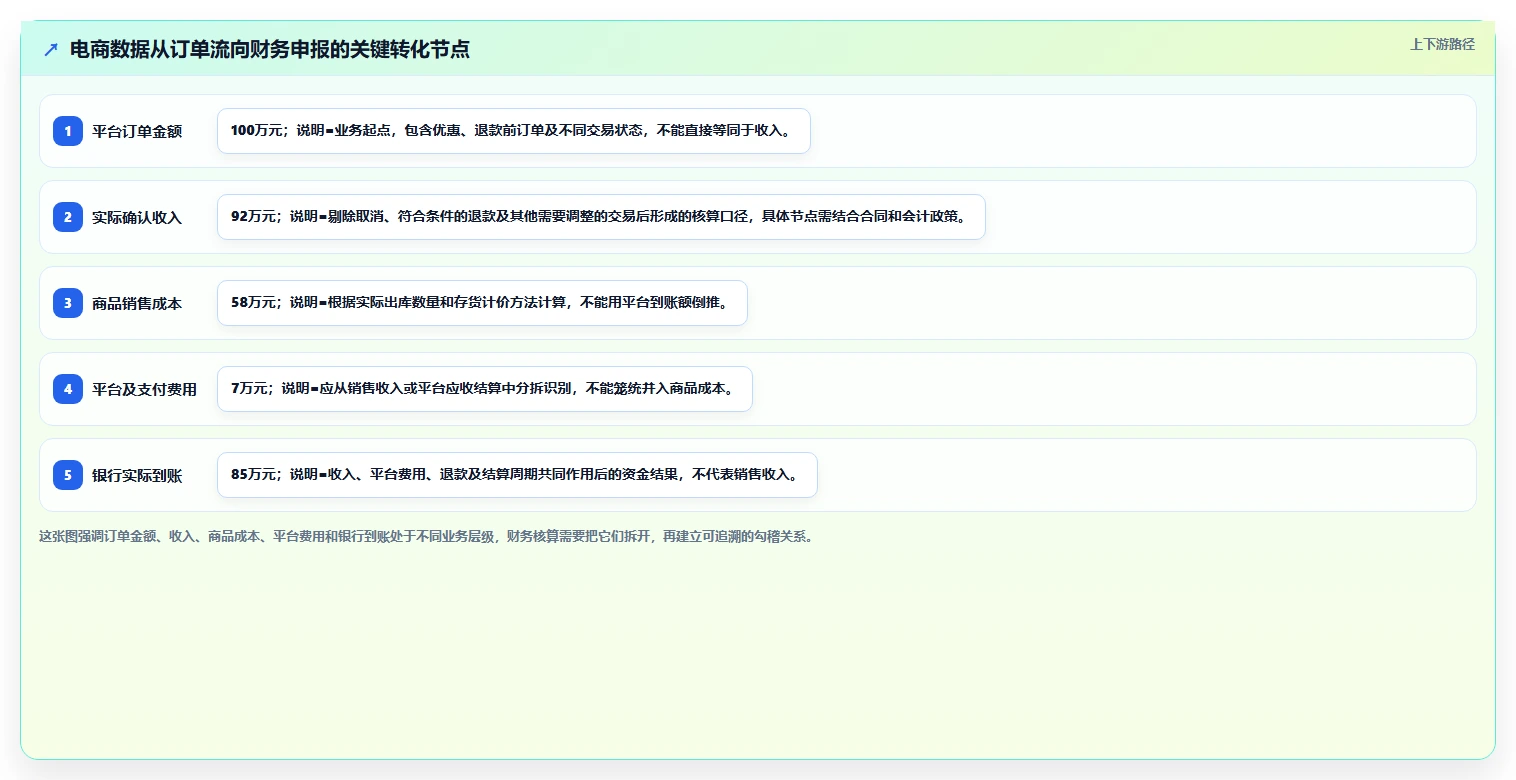Click the 银行实际到账 label
The image size is (1516, 780).
click(137, 475)
